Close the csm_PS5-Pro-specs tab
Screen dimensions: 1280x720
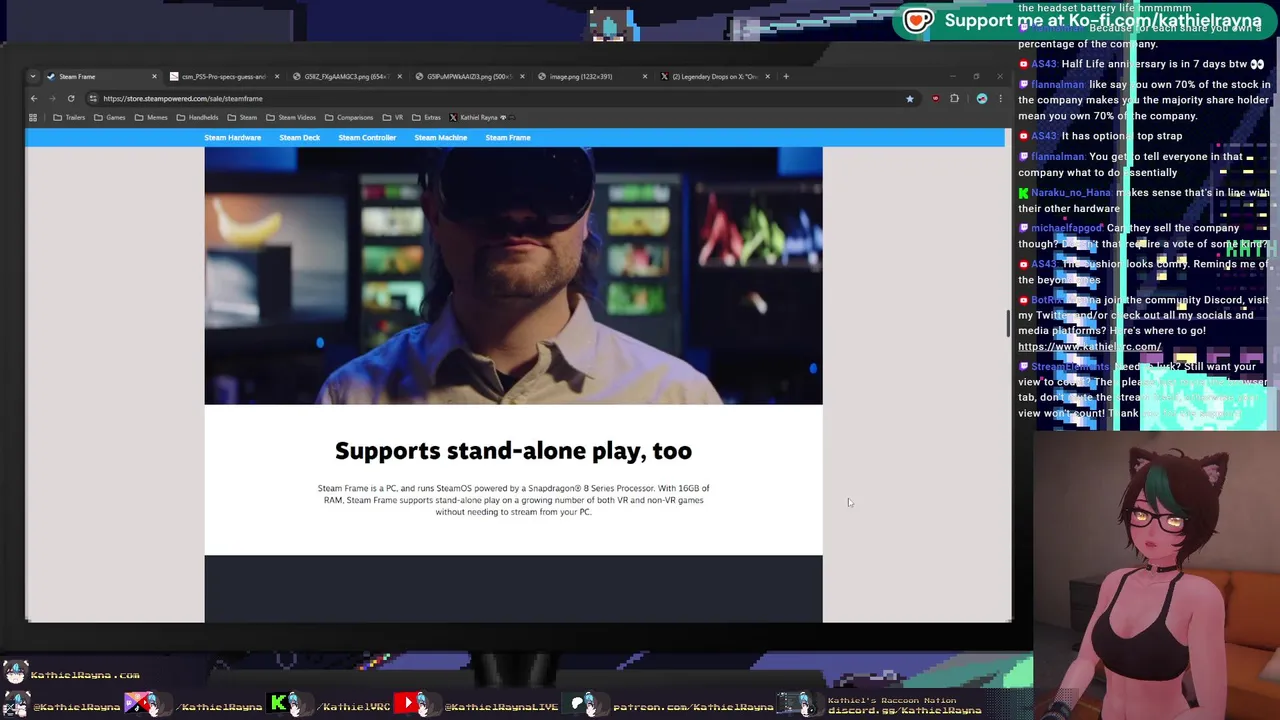pos(277,76)
